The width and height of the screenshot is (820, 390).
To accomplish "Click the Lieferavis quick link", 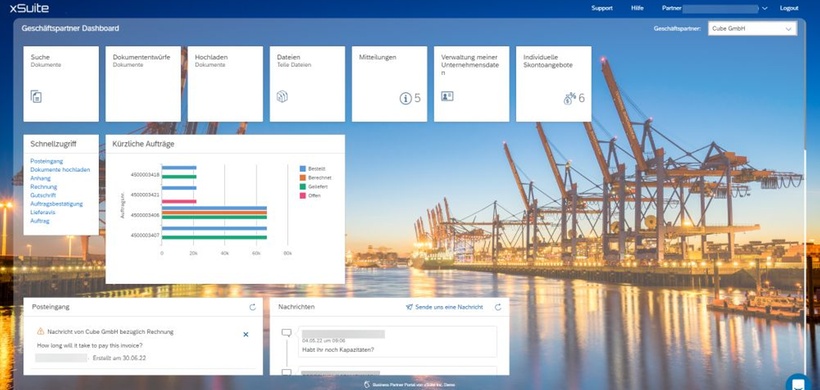I will click(42, 213).
